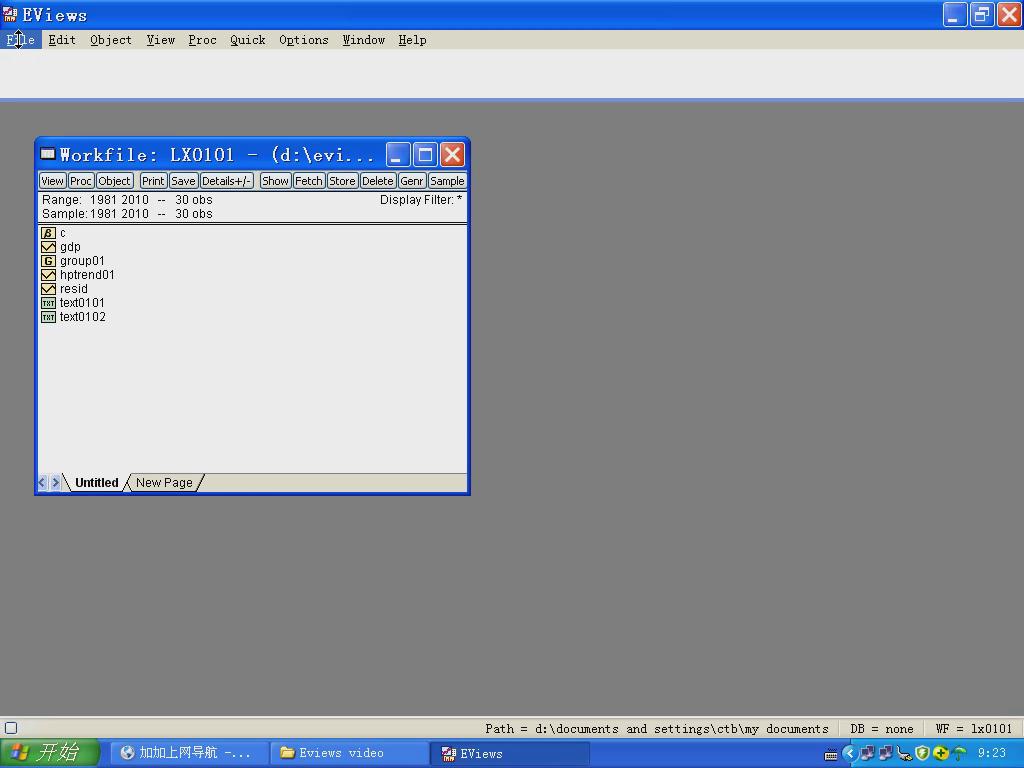Open the main Proc menu
The image size is (1024, 768).
click(202, 40)
